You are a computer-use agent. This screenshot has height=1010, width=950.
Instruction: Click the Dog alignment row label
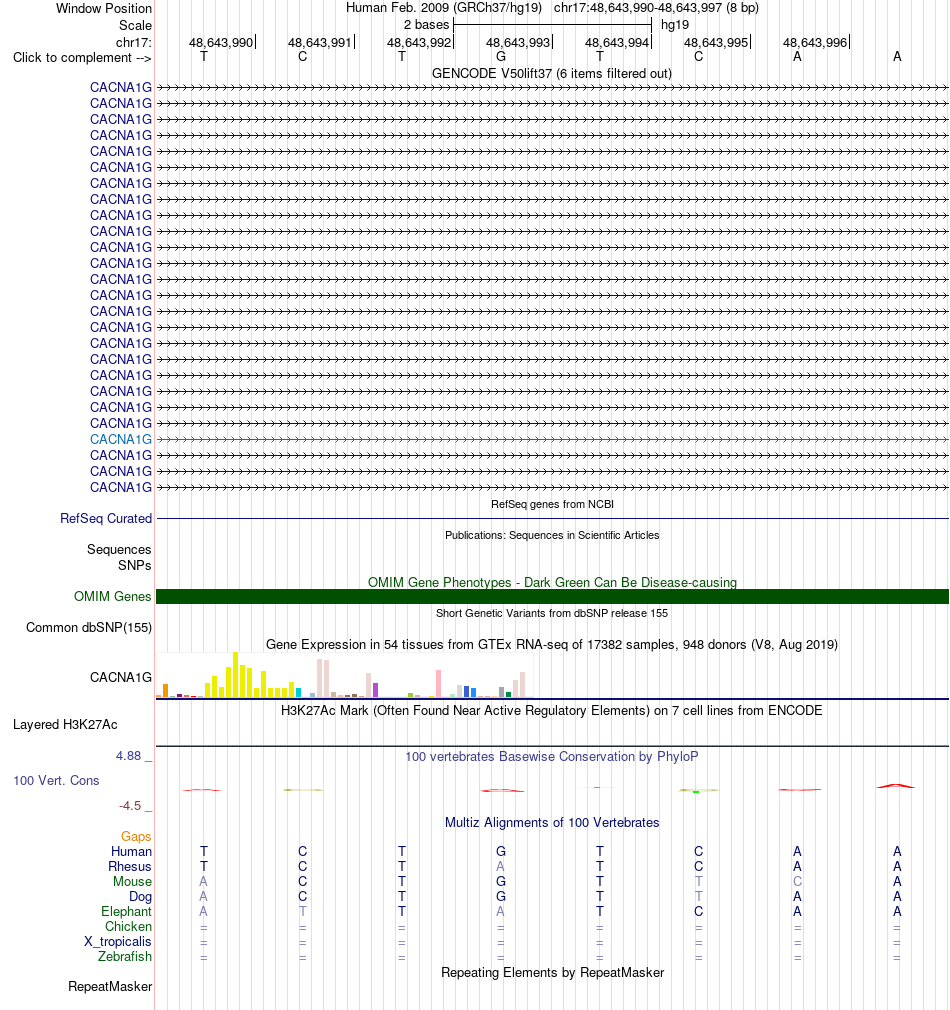(140, 897)
